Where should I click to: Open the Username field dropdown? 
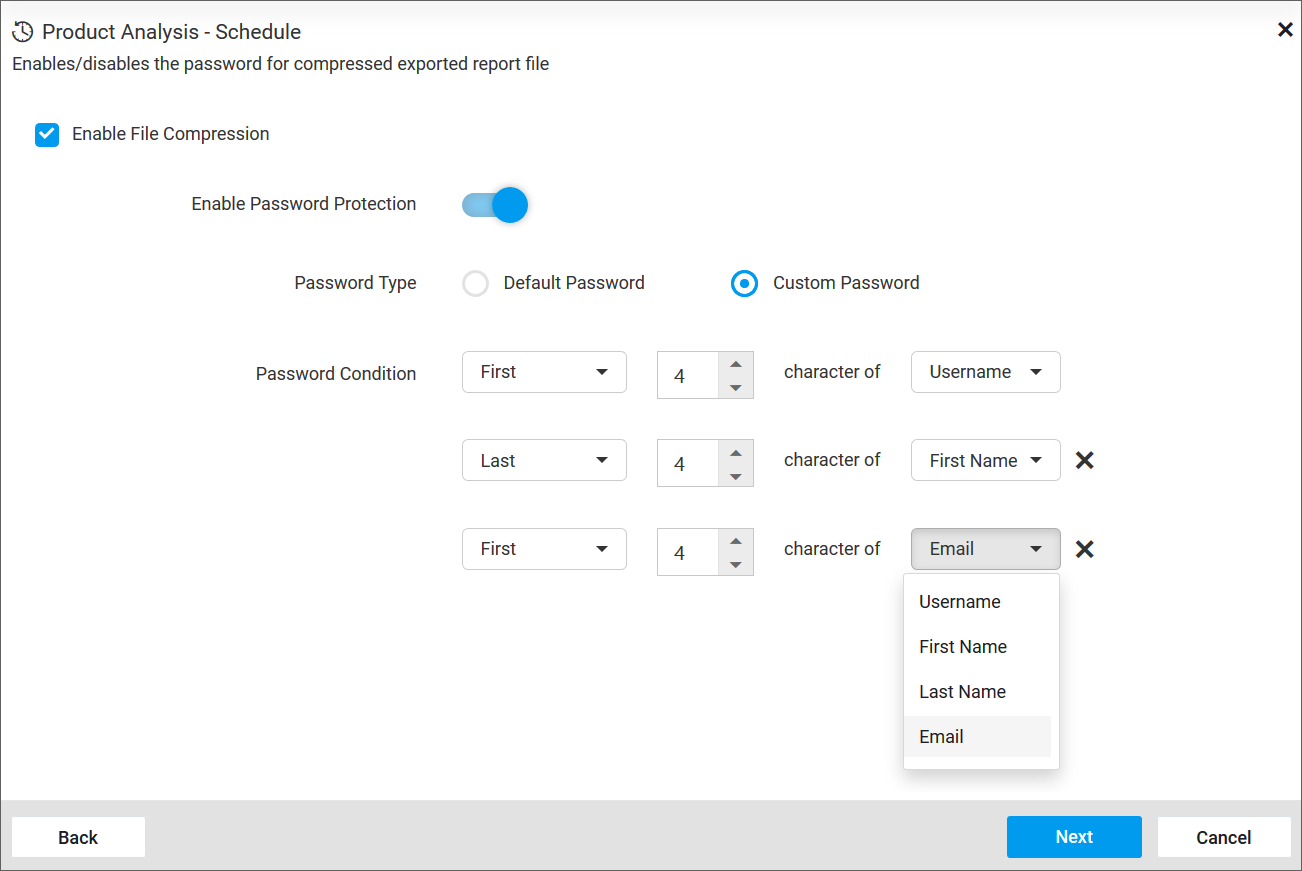click(x=986, y=372)
